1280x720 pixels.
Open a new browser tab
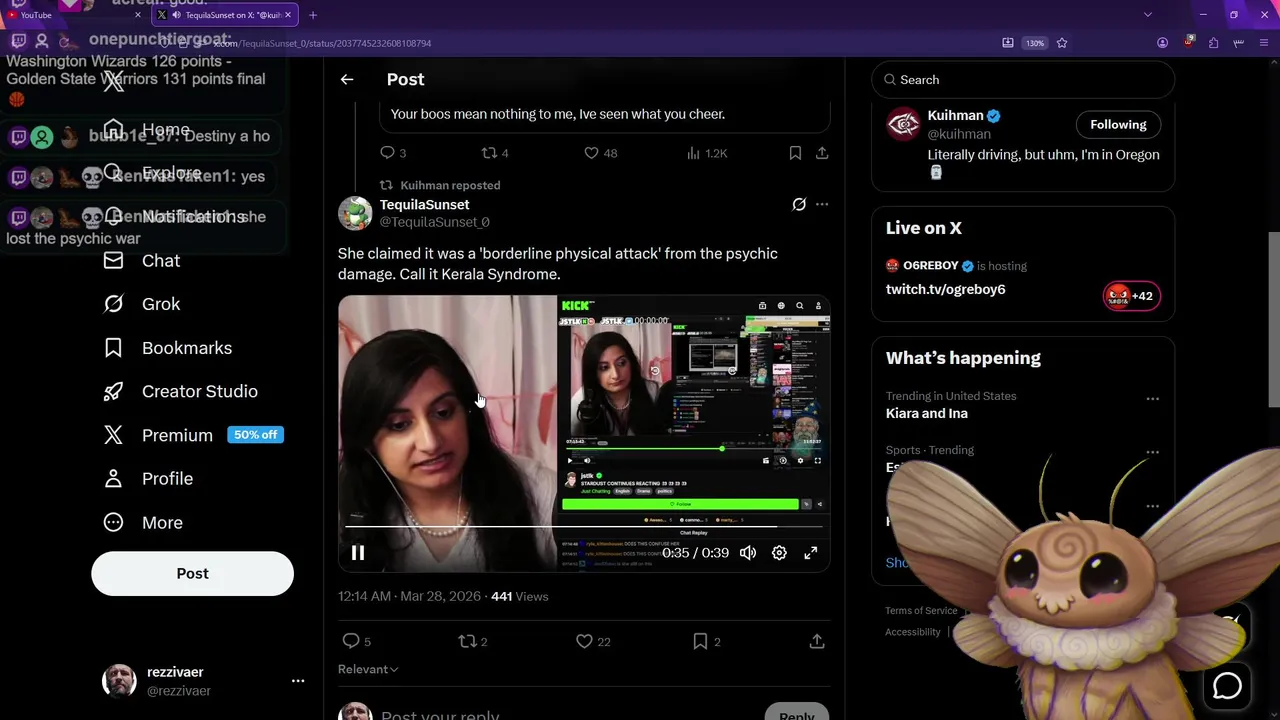[313, 15]
